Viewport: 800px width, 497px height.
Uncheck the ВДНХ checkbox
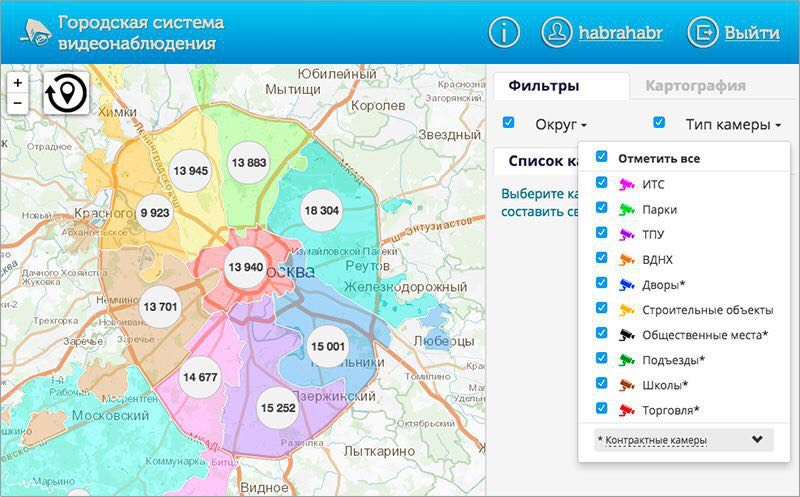pos(602,257)
